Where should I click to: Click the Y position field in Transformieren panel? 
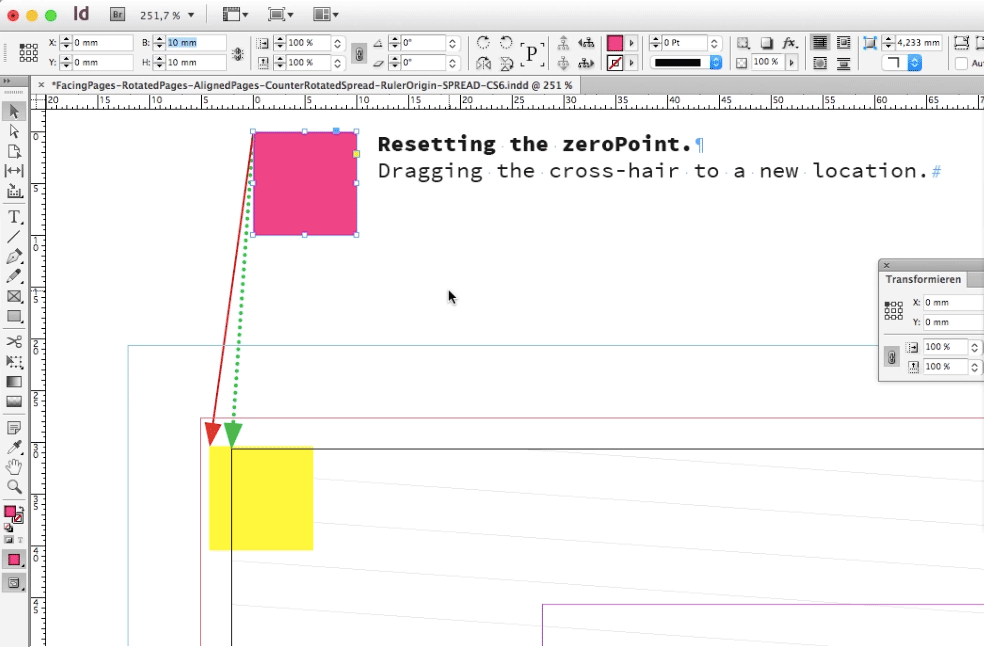point(952,321)
